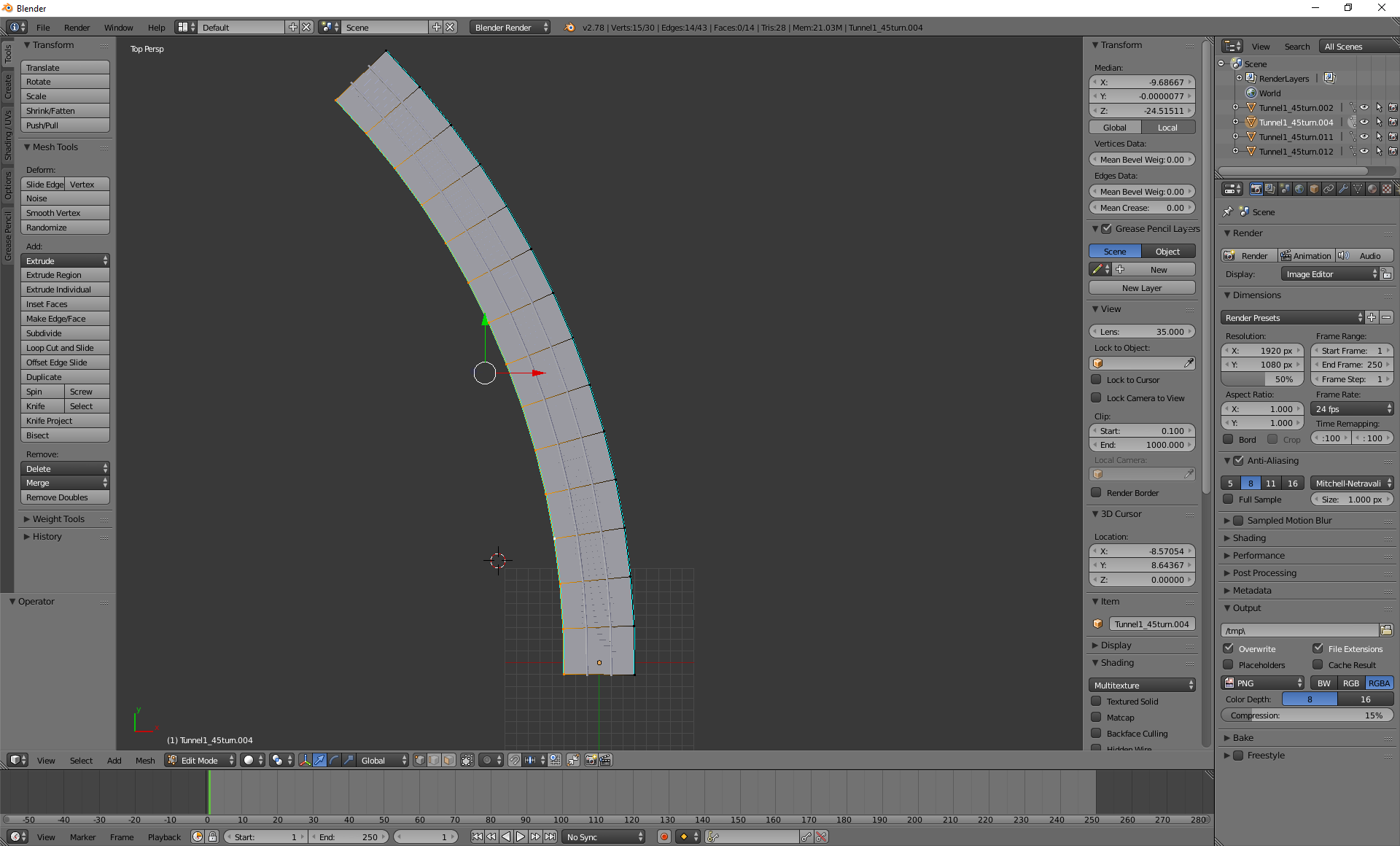Hide Tunnel1_45turn.011 with its eye icon
The height and width of the screenshot is (846, 1400).
click(1364, 136)
